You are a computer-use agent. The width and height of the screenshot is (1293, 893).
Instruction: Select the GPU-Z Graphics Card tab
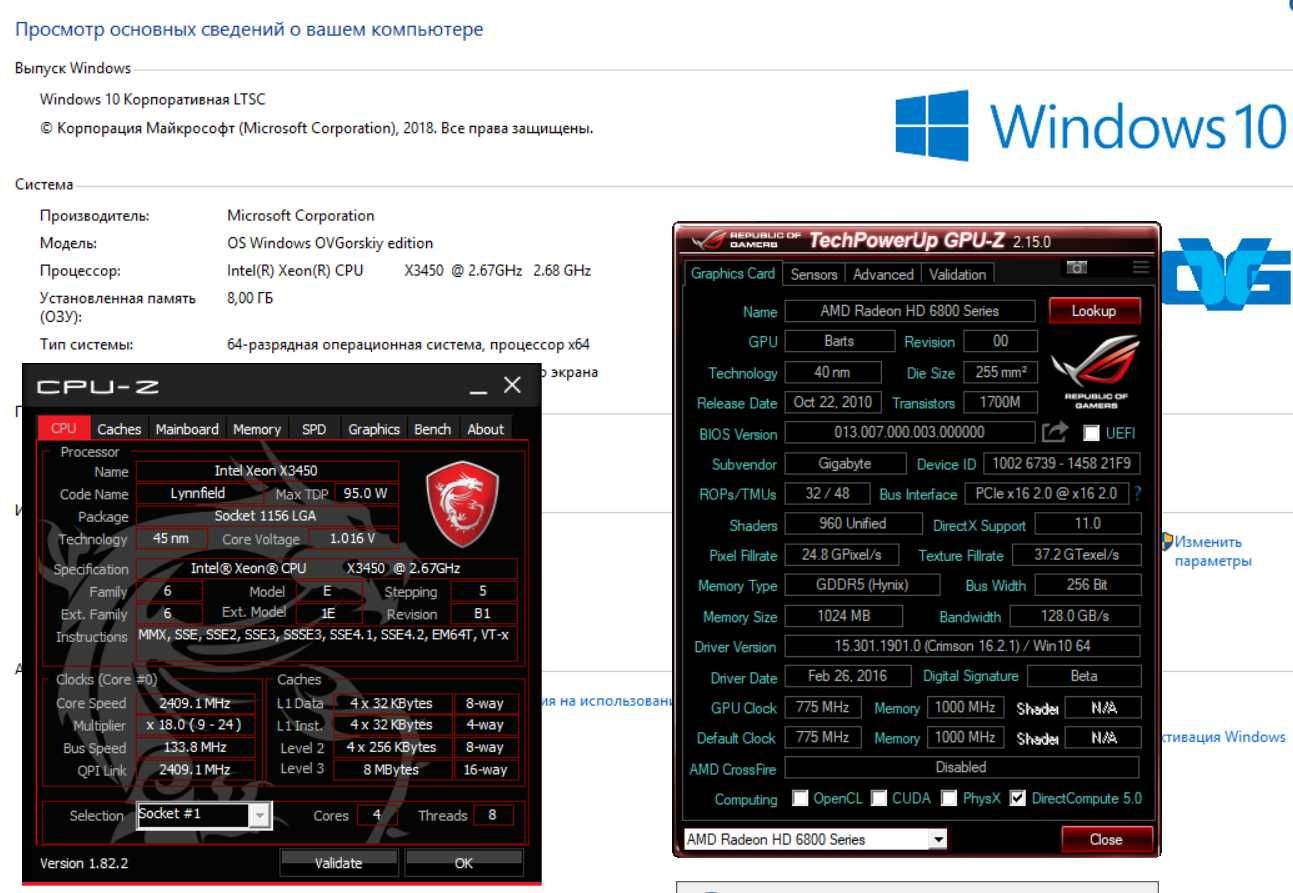[x=733, y=273]
